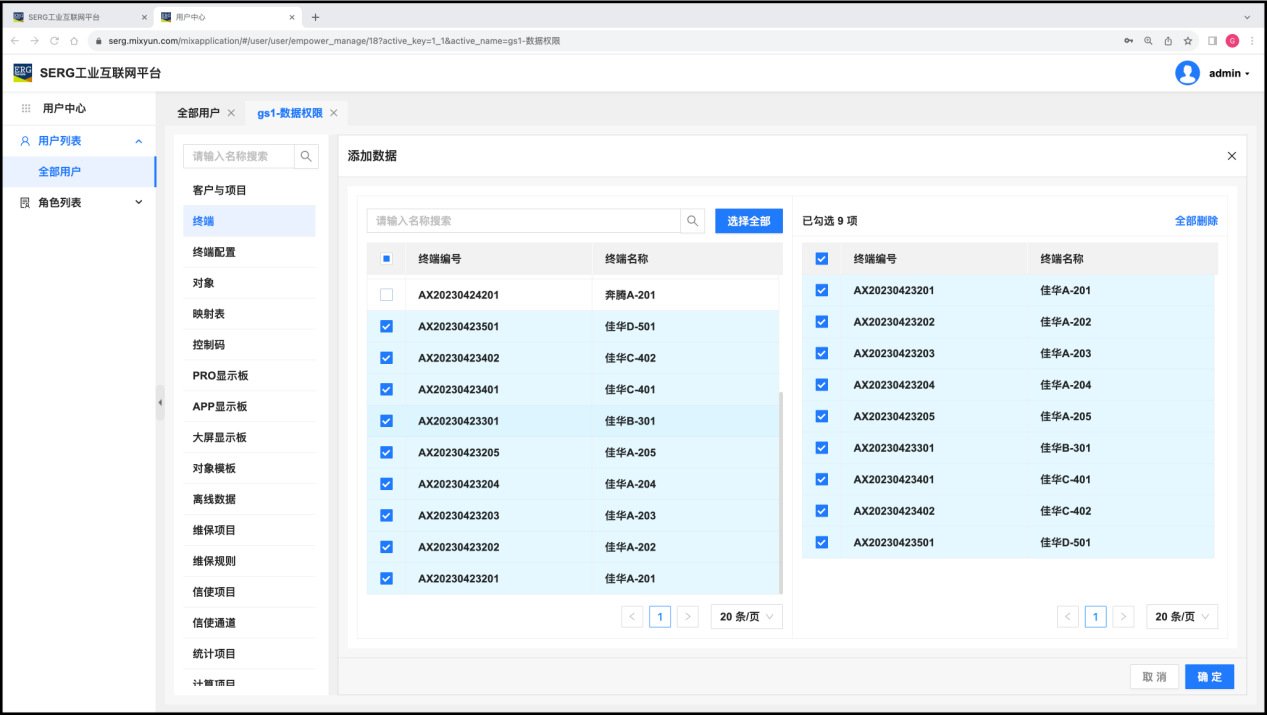Click the 选择全部 button

pos(748,221)
